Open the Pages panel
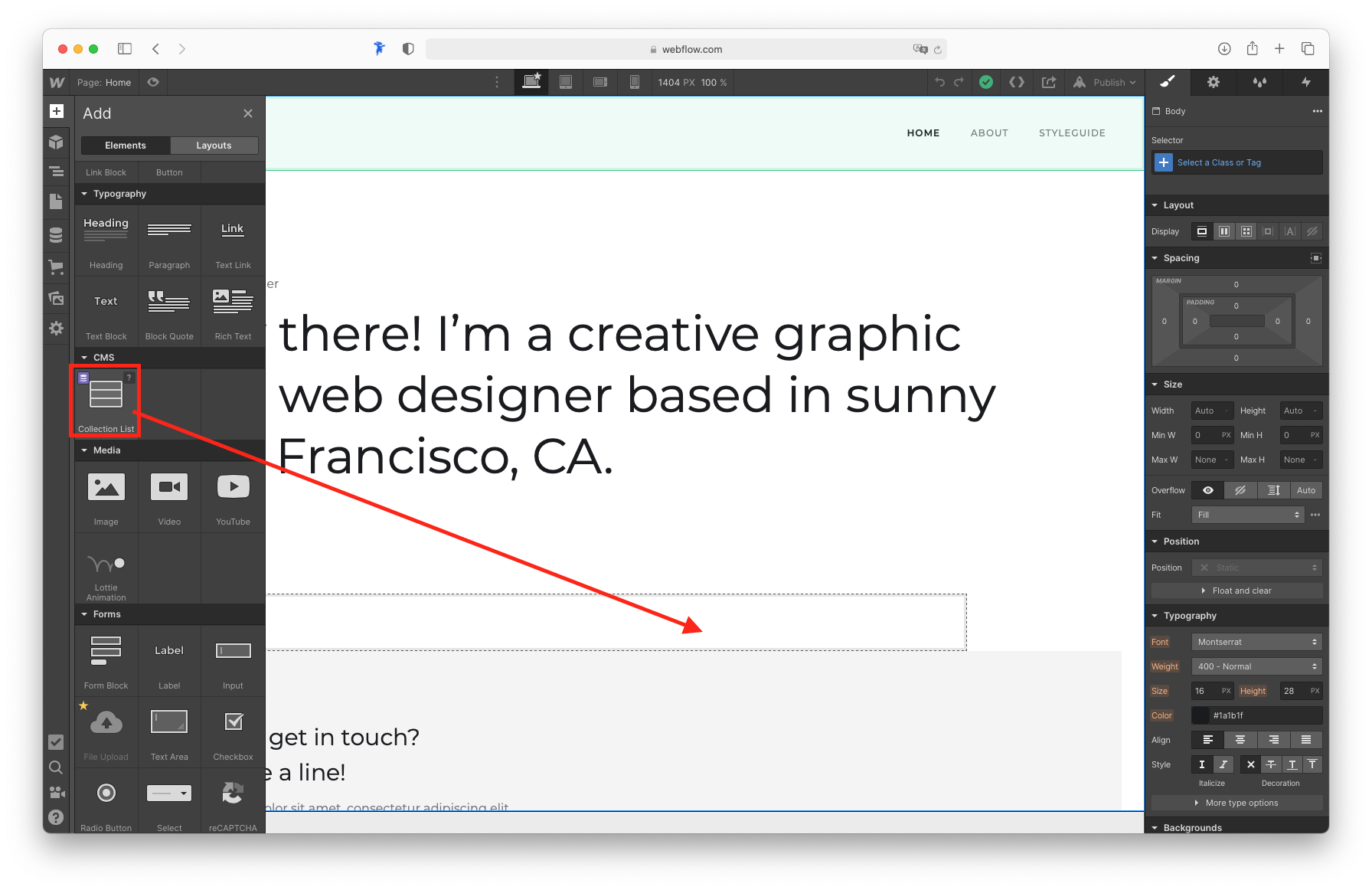The image size is (1372, 890). tap(57, 201)
